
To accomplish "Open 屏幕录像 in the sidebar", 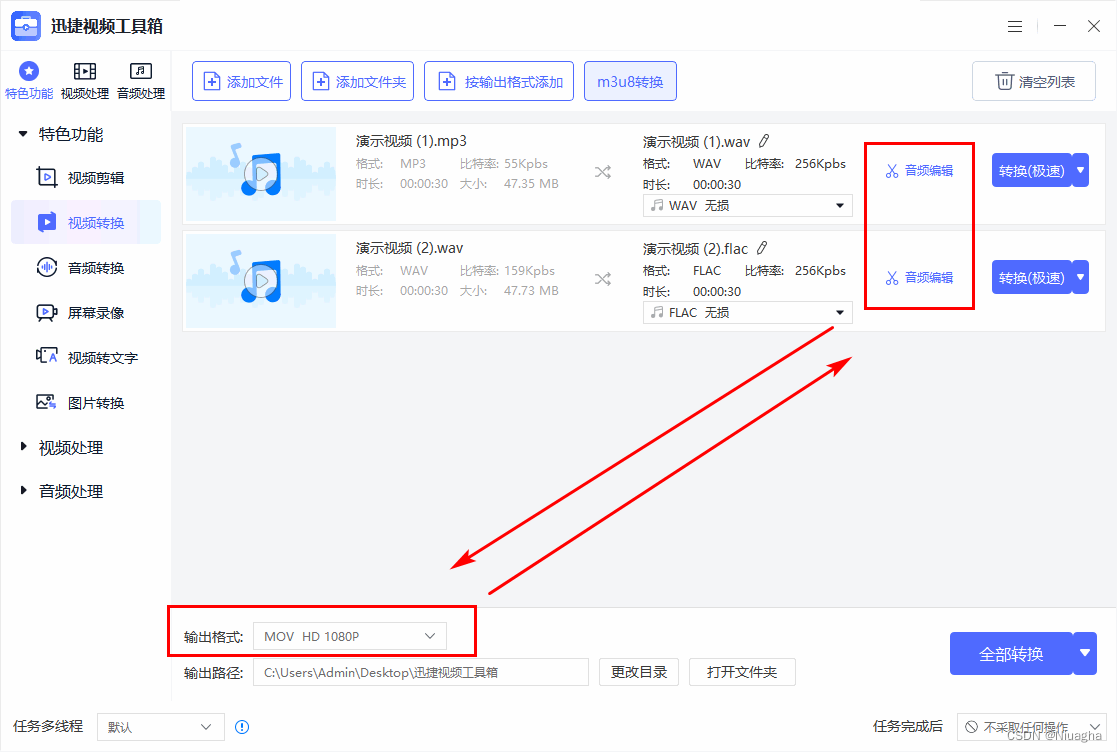I will 85,313.
